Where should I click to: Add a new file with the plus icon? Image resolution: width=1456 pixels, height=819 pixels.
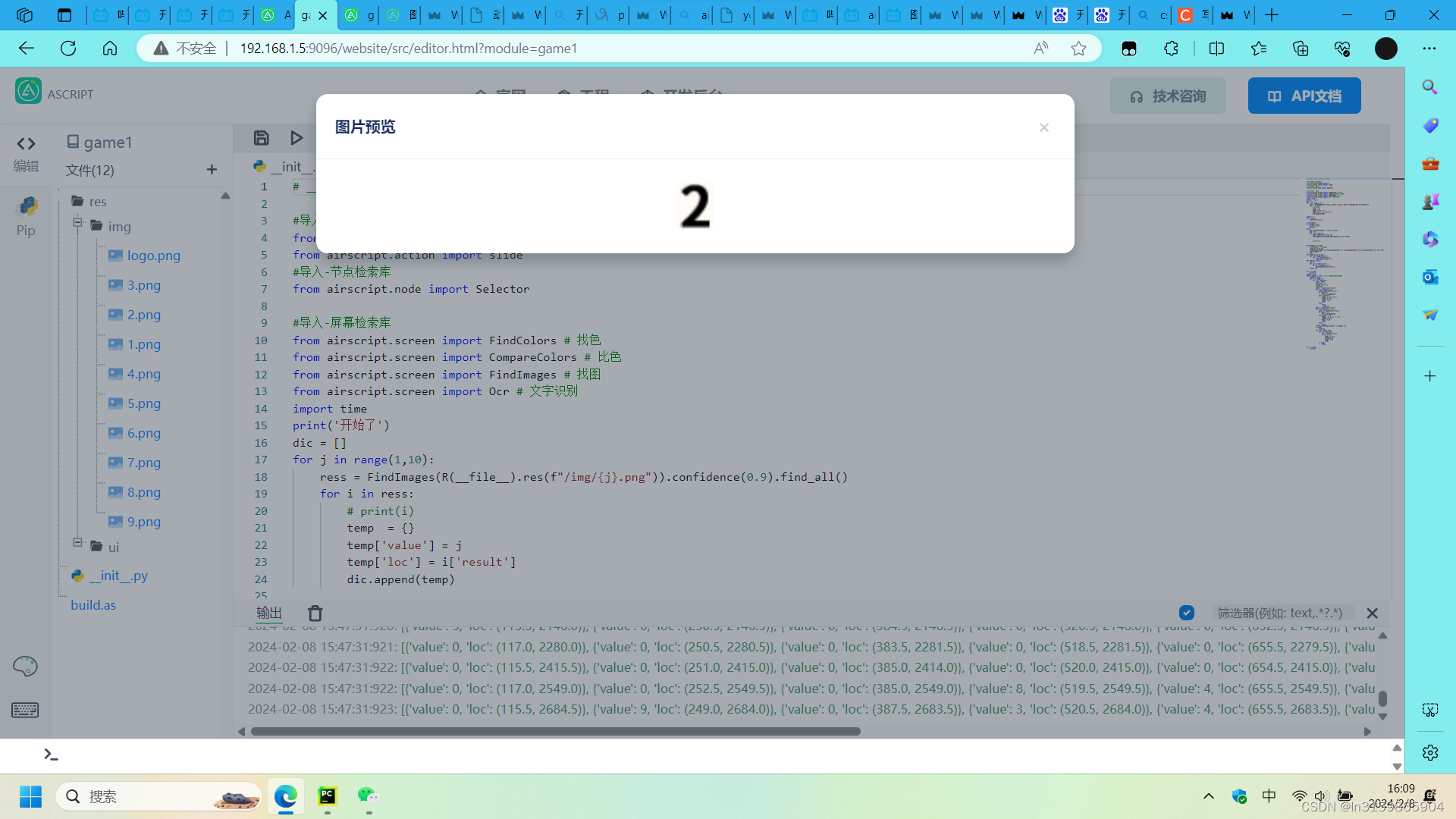click(x=211, y=170)
